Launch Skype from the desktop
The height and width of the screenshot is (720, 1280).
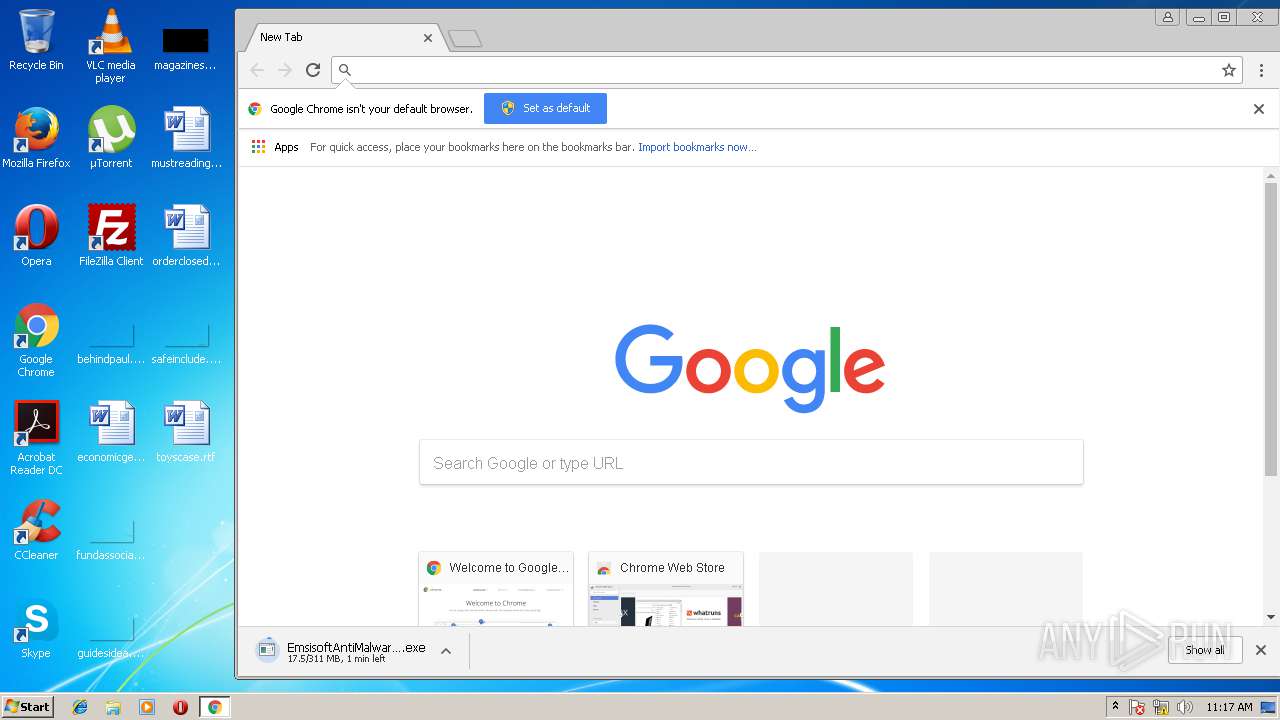tap(36, 628)
